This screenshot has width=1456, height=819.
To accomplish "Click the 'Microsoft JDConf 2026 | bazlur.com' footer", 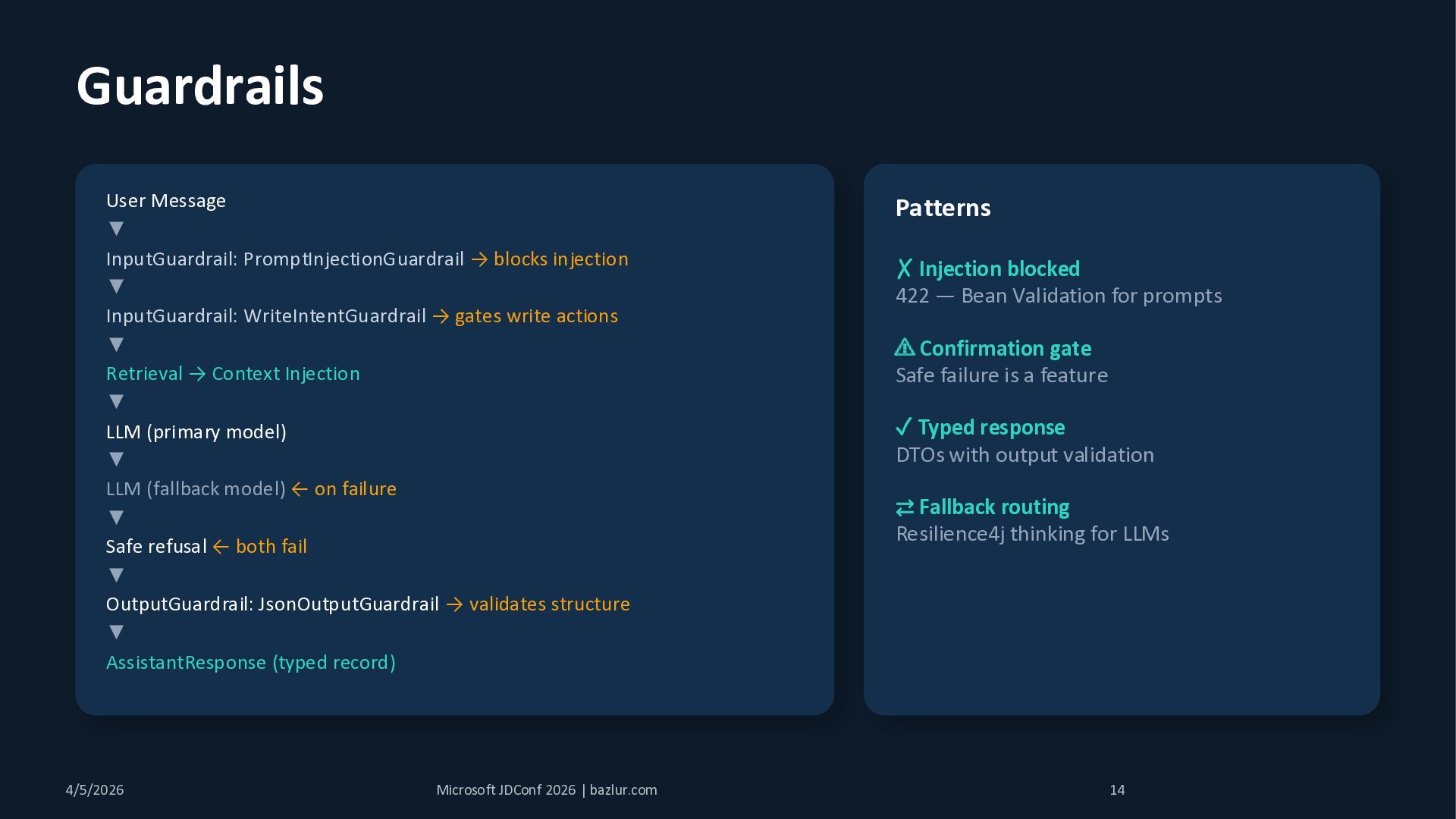I will click(x=546, y=789).
